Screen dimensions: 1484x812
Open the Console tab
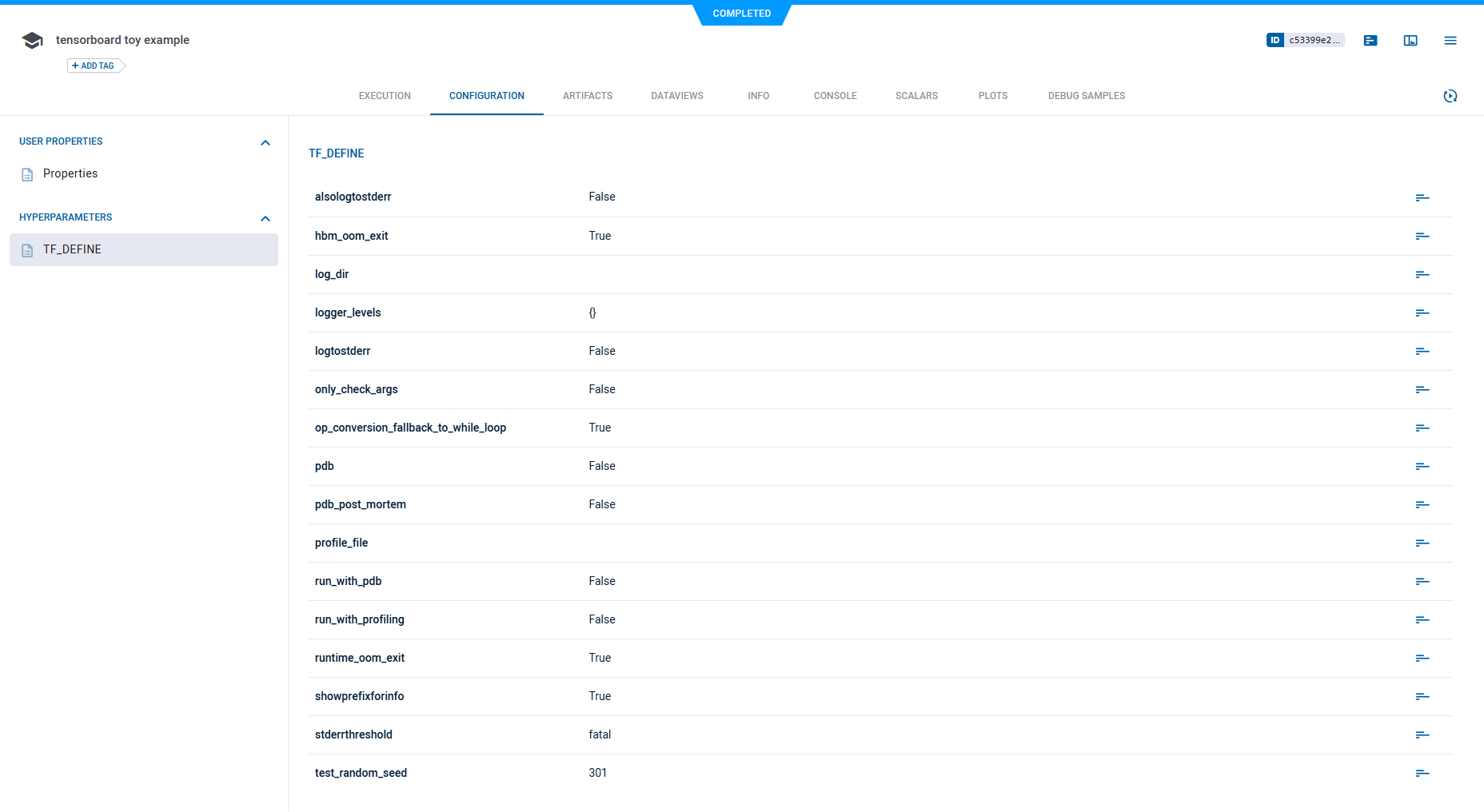coord(835,96)
